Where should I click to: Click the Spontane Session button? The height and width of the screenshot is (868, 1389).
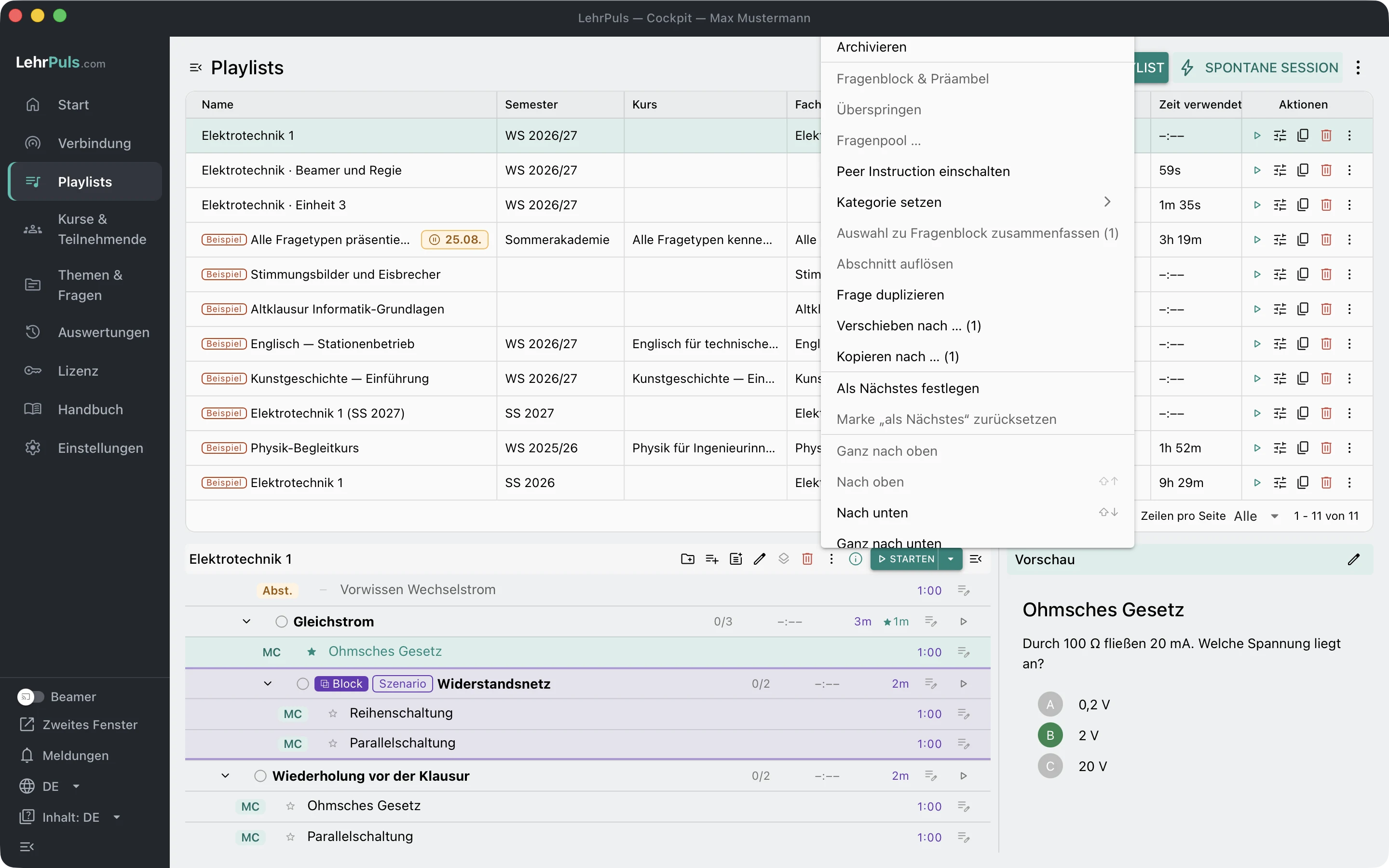(x=1258, y=68)
